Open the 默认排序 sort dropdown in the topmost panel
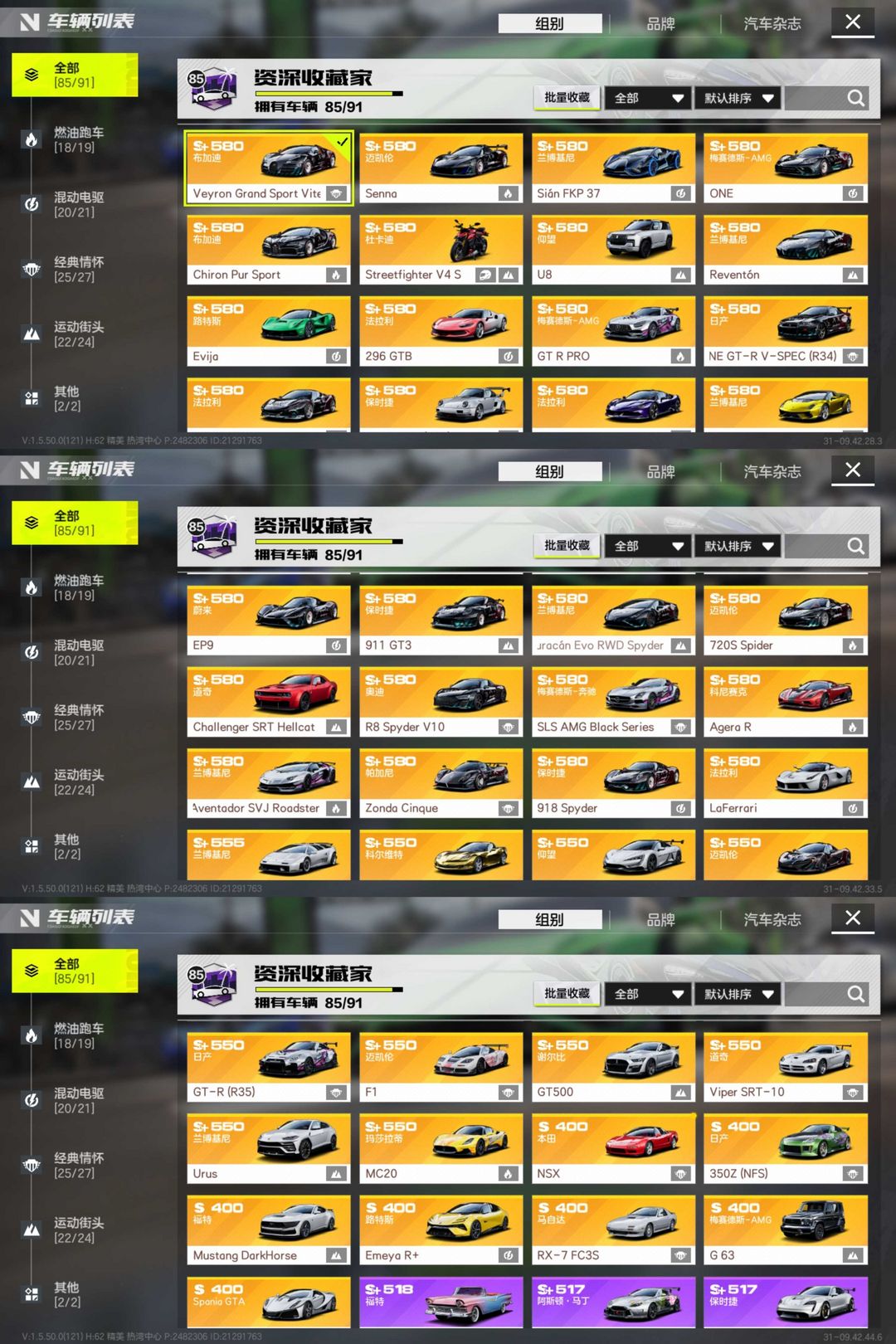 pyautogui.click(x=738, y=98)
